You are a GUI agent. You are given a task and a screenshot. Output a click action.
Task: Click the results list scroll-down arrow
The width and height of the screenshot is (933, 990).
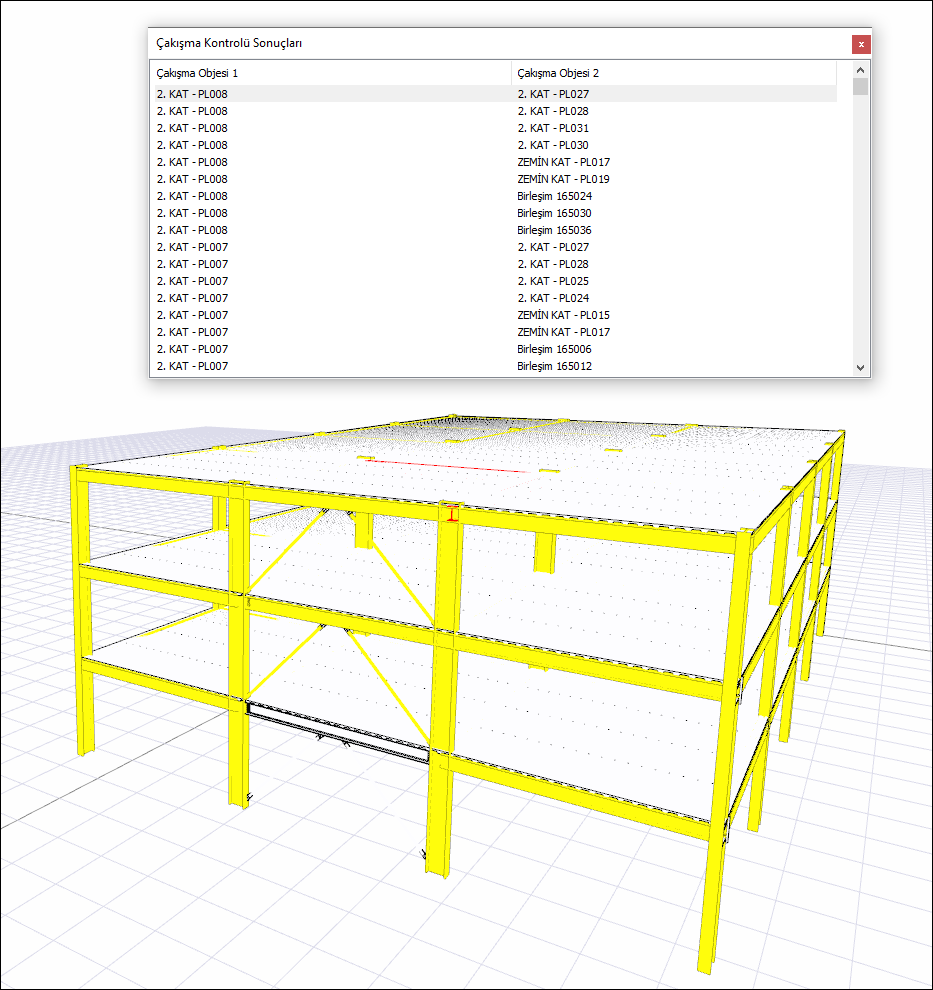(860, 367)
